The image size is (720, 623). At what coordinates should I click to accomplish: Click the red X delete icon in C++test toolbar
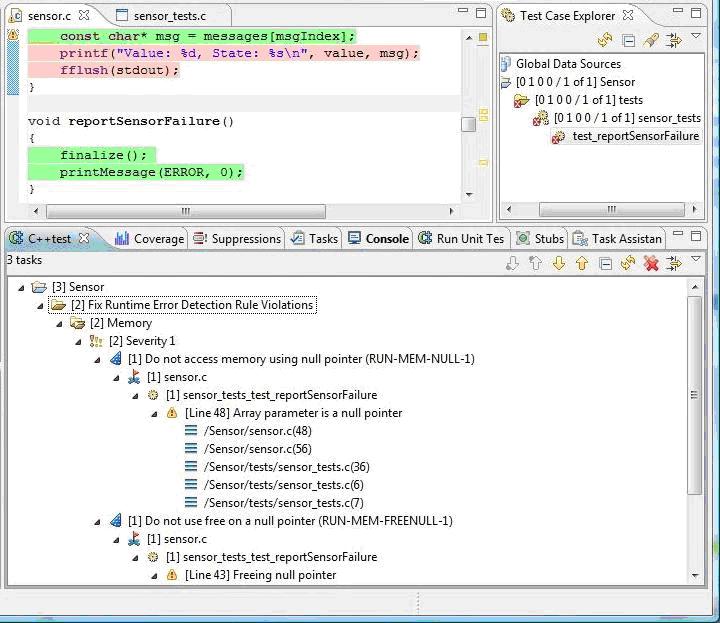(651, 263)
